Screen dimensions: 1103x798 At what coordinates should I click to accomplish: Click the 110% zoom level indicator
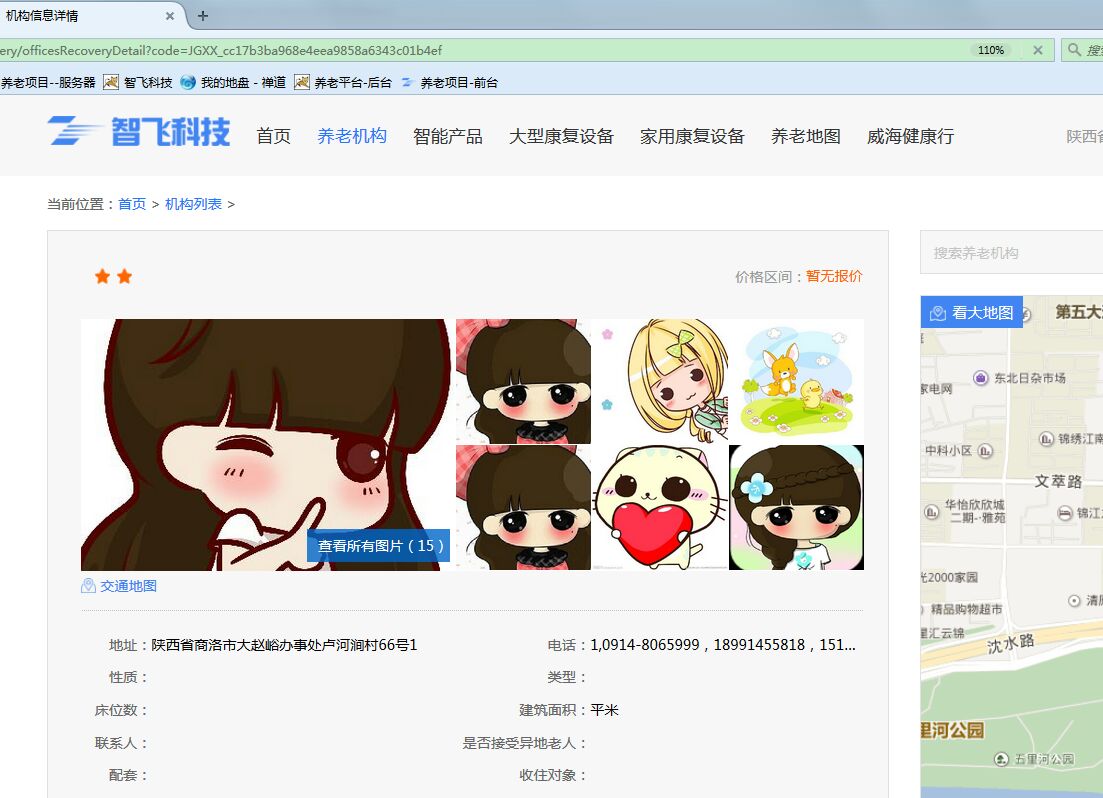pos(990,50)
